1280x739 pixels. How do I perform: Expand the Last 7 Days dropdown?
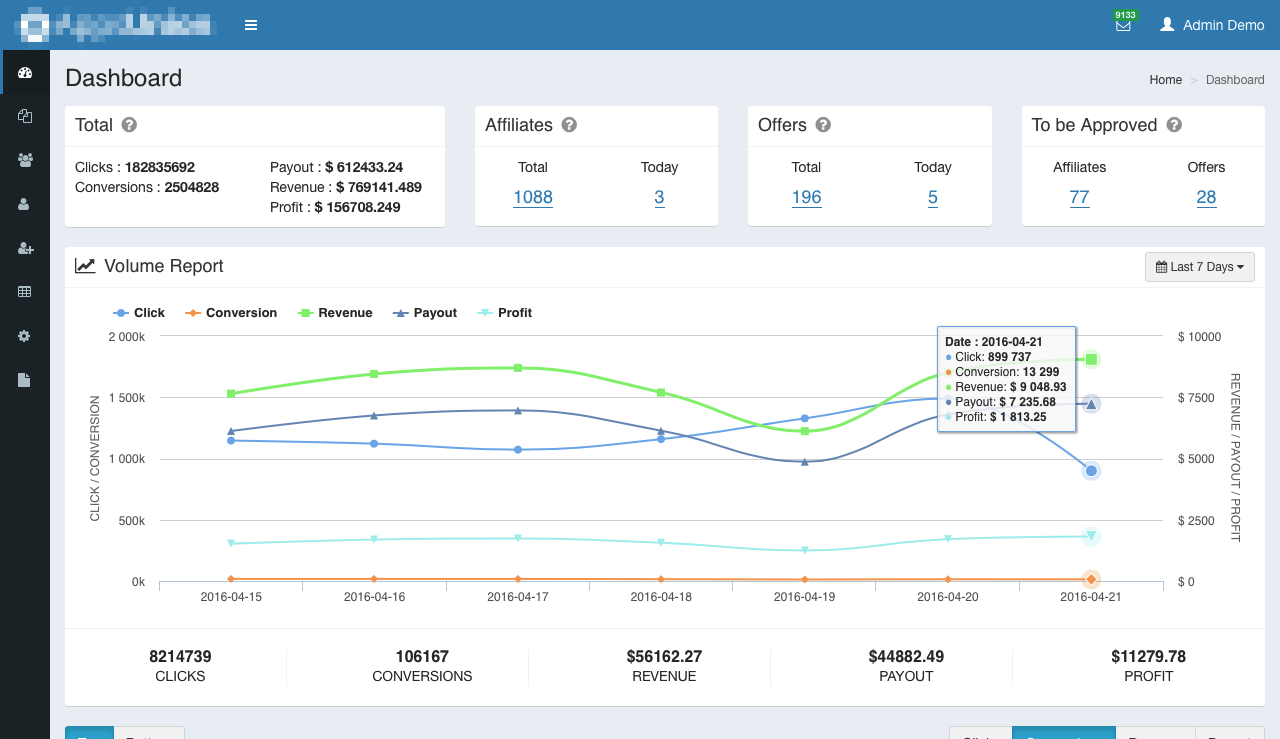pos(1199,267)
